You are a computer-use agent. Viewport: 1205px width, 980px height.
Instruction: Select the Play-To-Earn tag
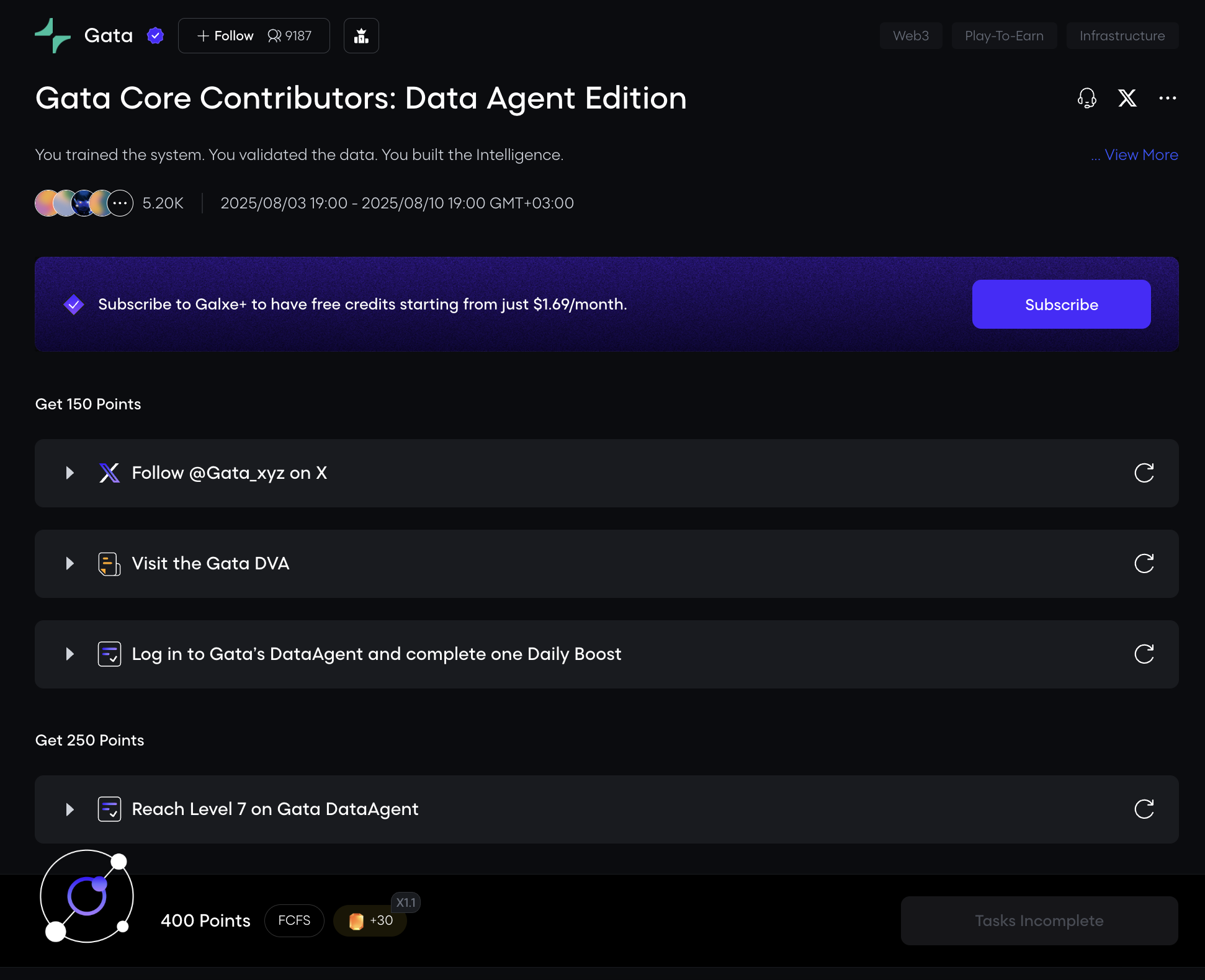pyautogui.click(x=1004, y=36)
